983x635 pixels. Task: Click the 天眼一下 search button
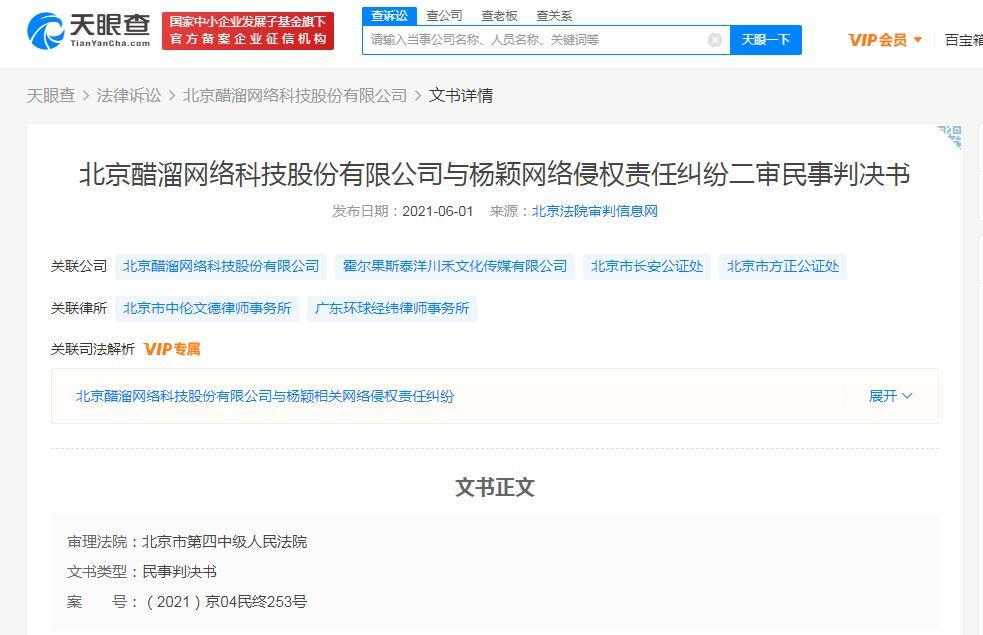765,40
